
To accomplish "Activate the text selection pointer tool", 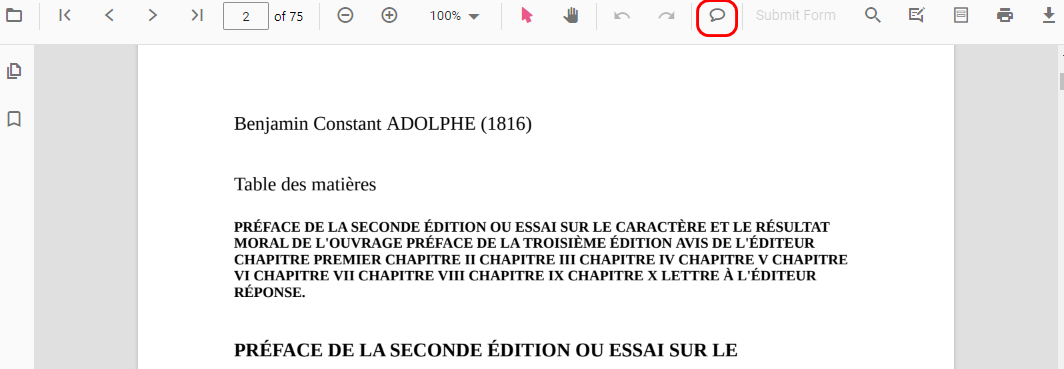I will click(527, 15).
